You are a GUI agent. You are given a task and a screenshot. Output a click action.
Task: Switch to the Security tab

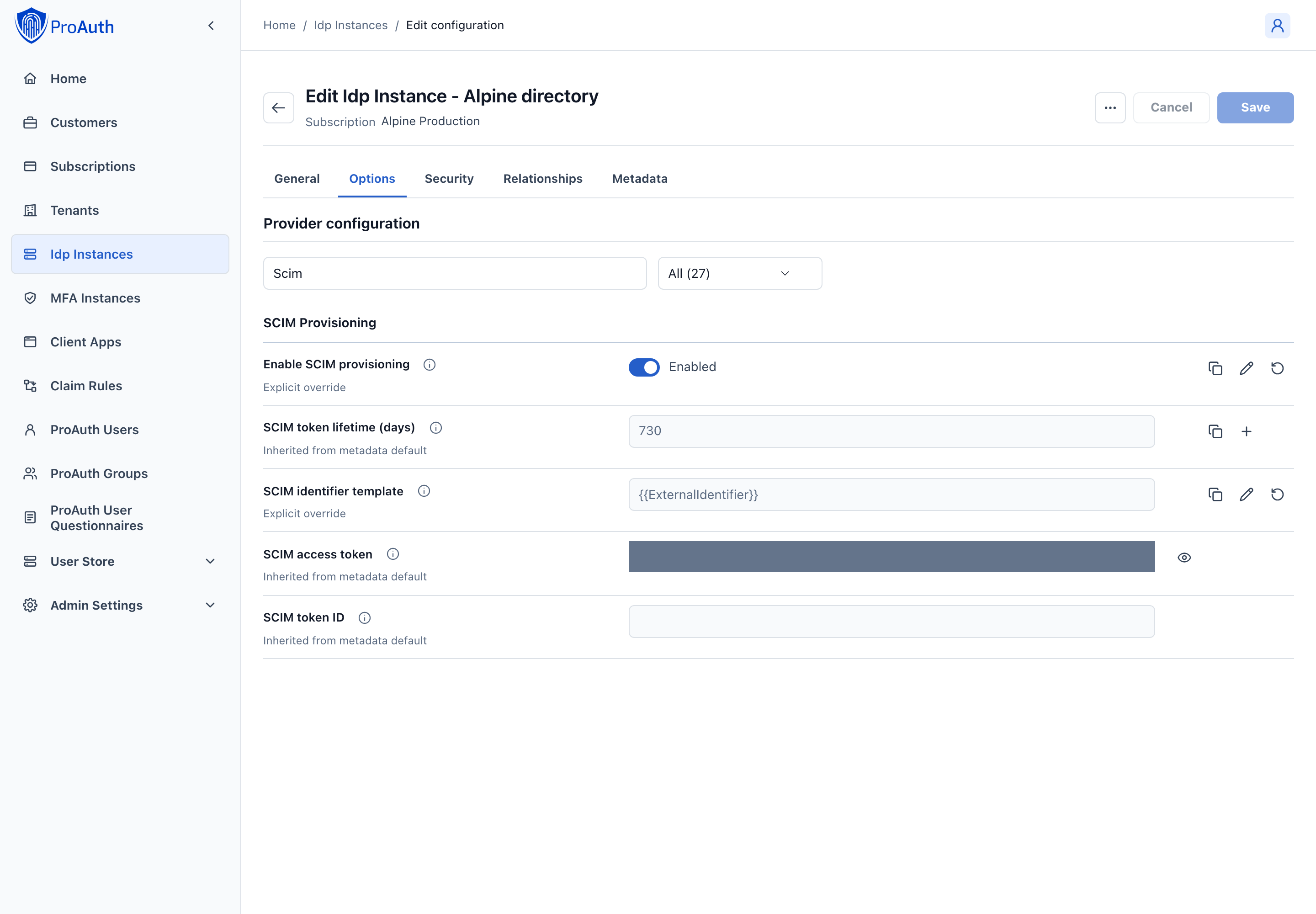(449, 179)
